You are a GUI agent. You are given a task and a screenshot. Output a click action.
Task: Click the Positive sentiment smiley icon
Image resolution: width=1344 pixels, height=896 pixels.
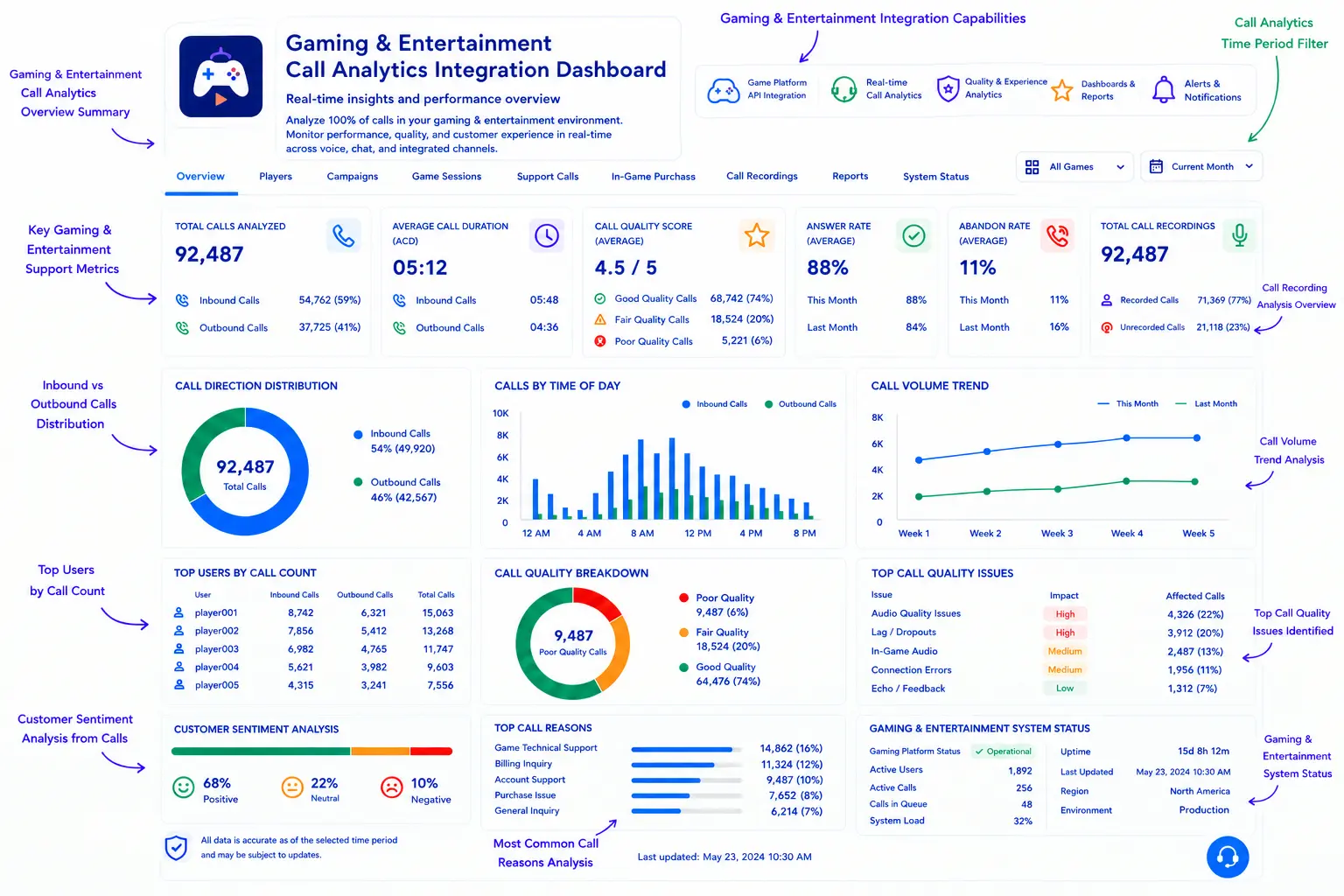[183, 787]
